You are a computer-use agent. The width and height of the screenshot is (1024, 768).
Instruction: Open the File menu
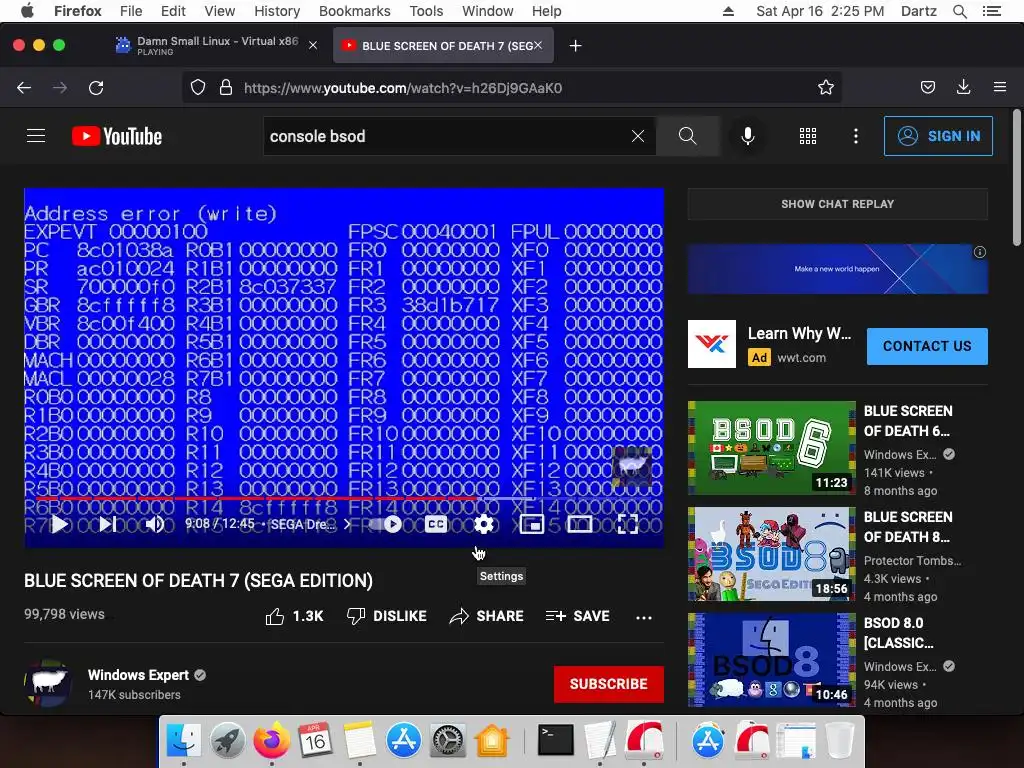point(131,11)
